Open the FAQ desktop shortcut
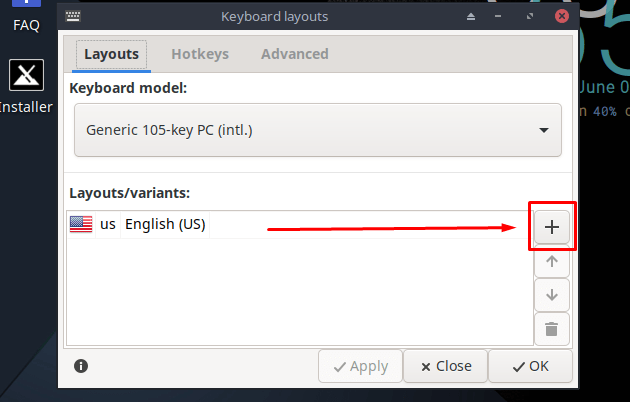 [27, 17]
